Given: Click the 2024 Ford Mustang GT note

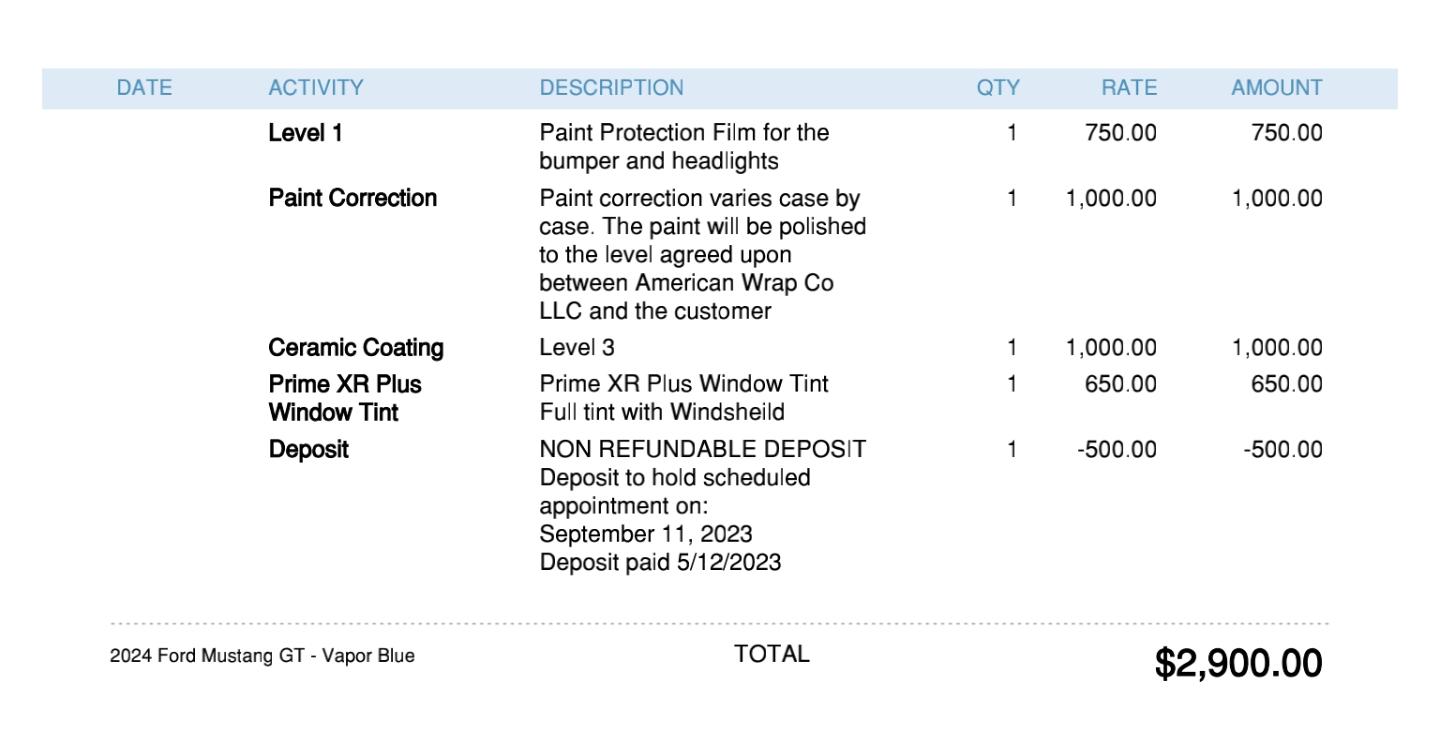Looking at the screenshot, I should pyautogui.click(x=262, y=656).
